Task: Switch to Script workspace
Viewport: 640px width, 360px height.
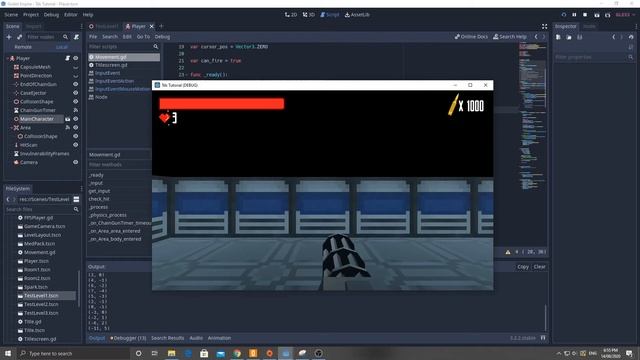Action: pyautogui.click(x=330, y=15)
